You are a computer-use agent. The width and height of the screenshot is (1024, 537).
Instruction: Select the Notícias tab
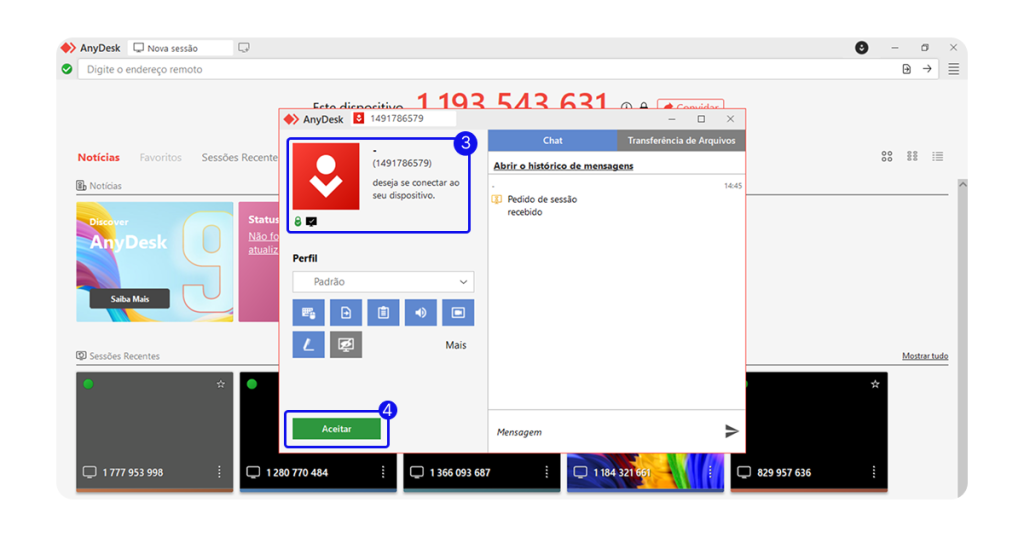98,157
